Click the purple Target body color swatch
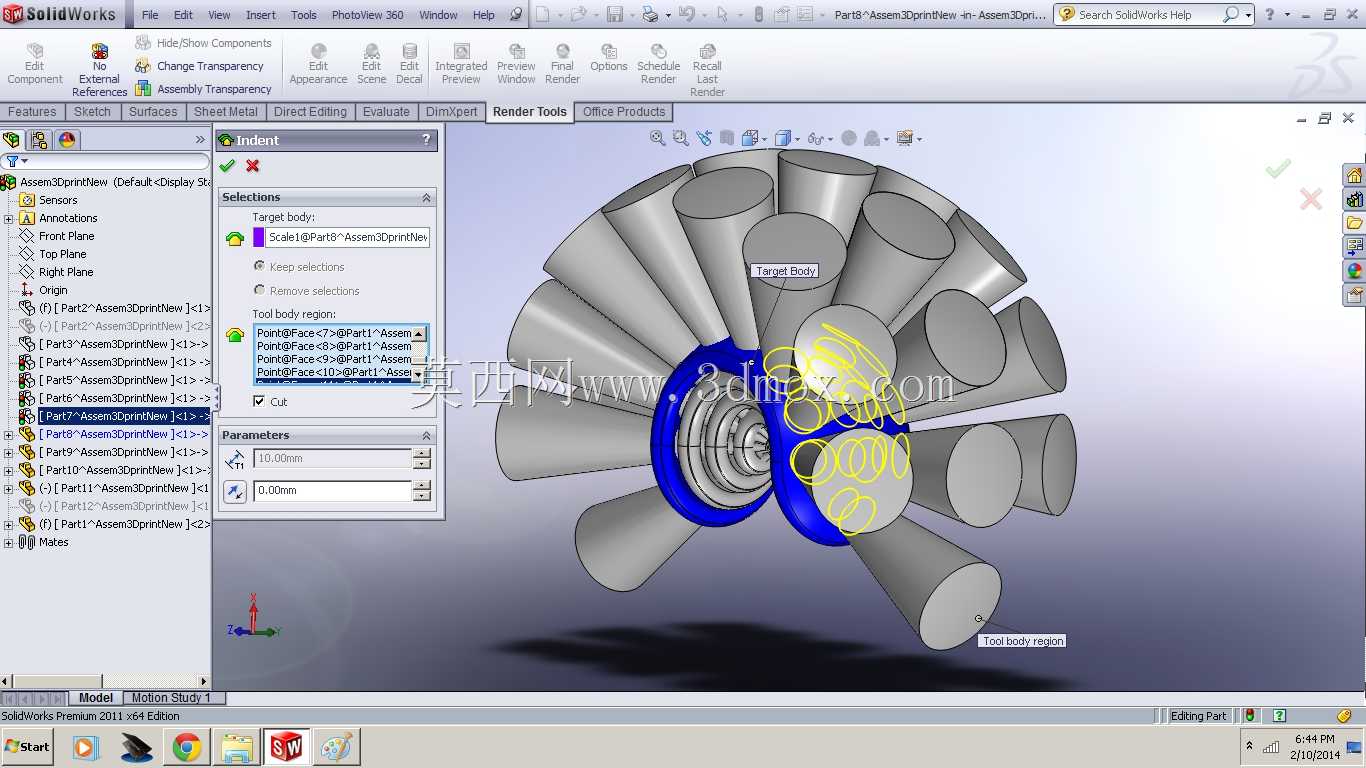 (x=259, y=237)
